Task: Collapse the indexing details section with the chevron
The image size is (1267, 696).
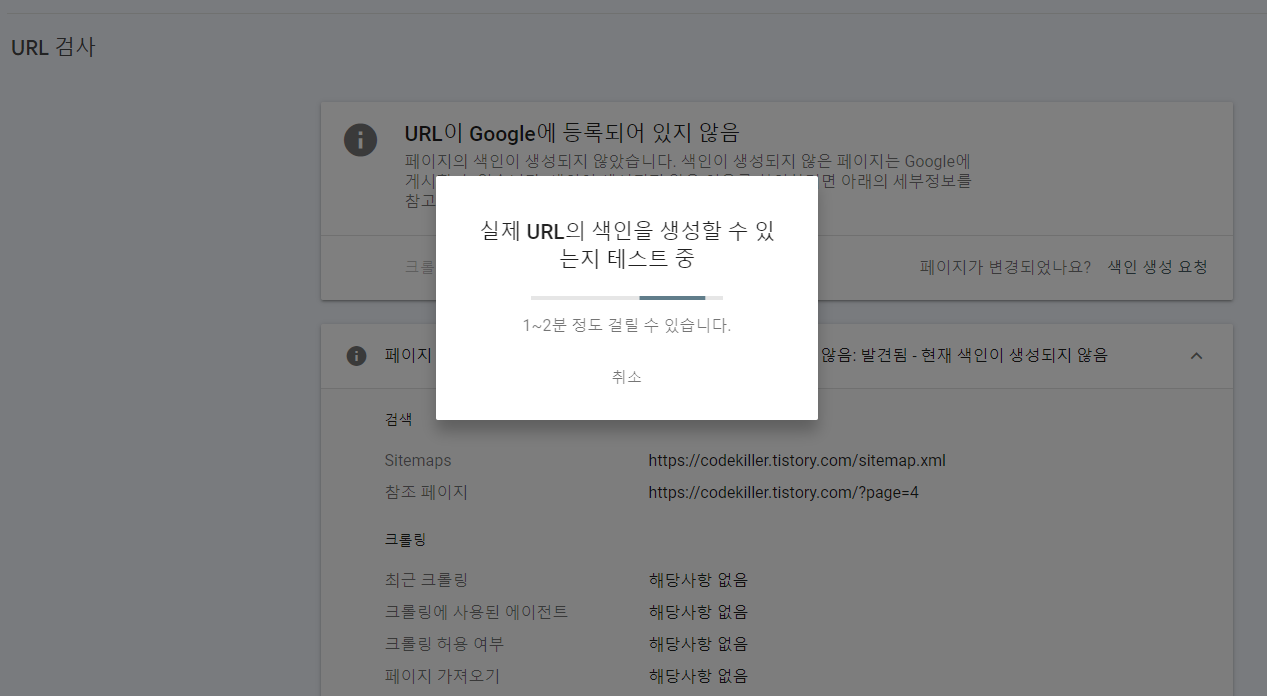Action: click(x=1196, y=355)
